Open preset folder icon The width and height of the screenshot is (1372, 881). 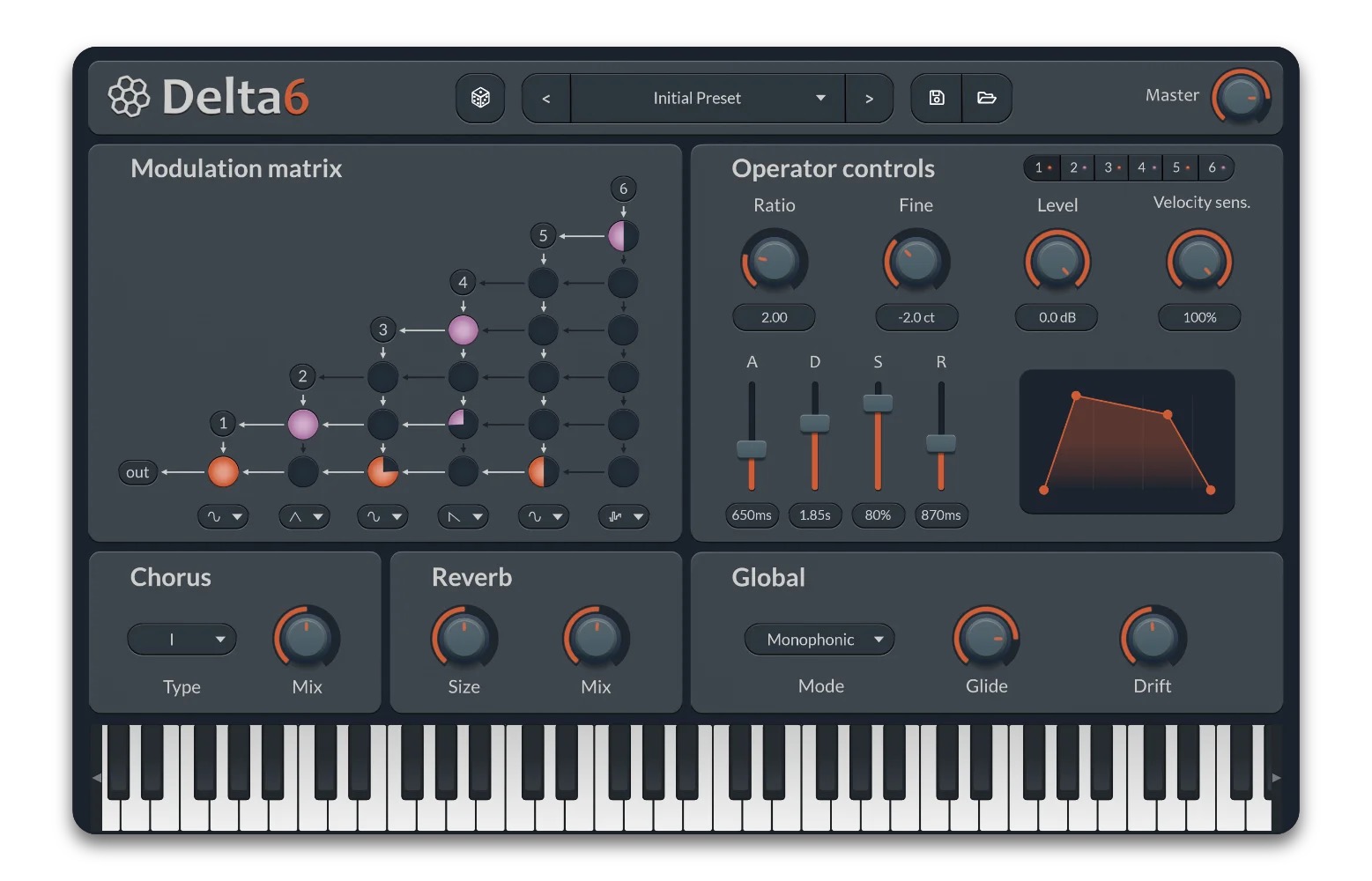pos(987,98)
